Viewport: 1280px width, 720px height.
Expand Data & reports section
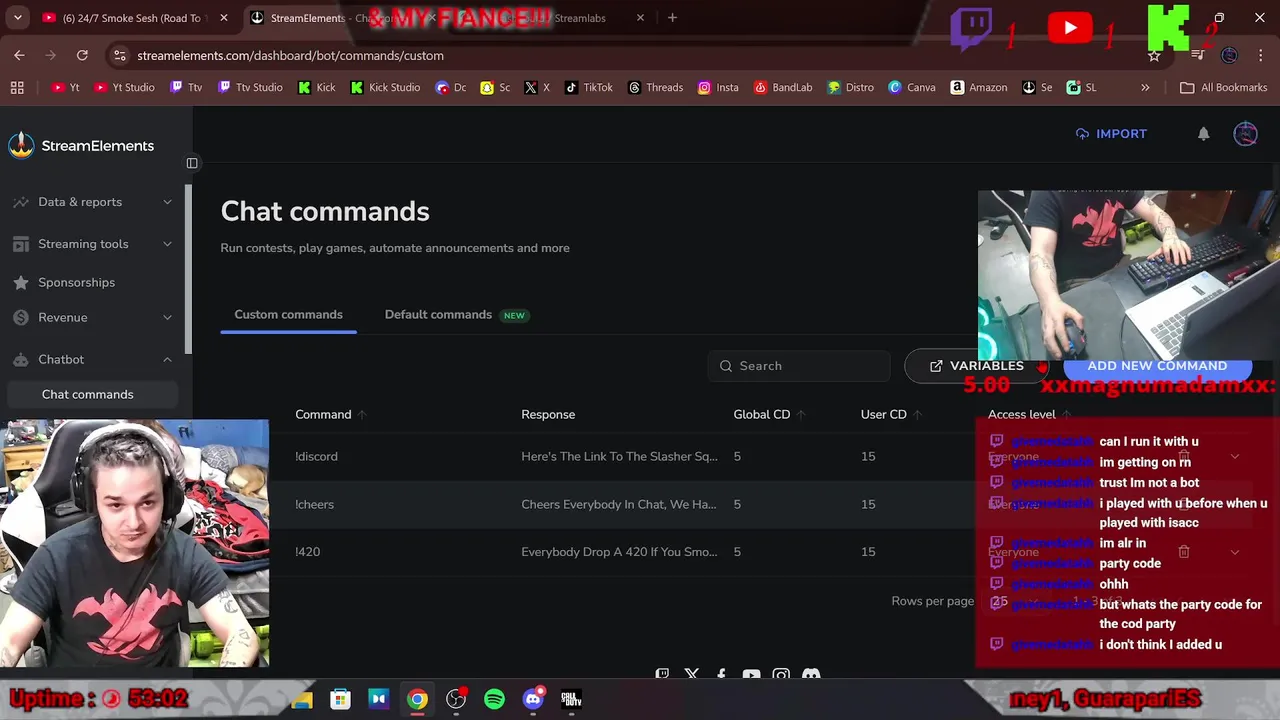[92, 202]
